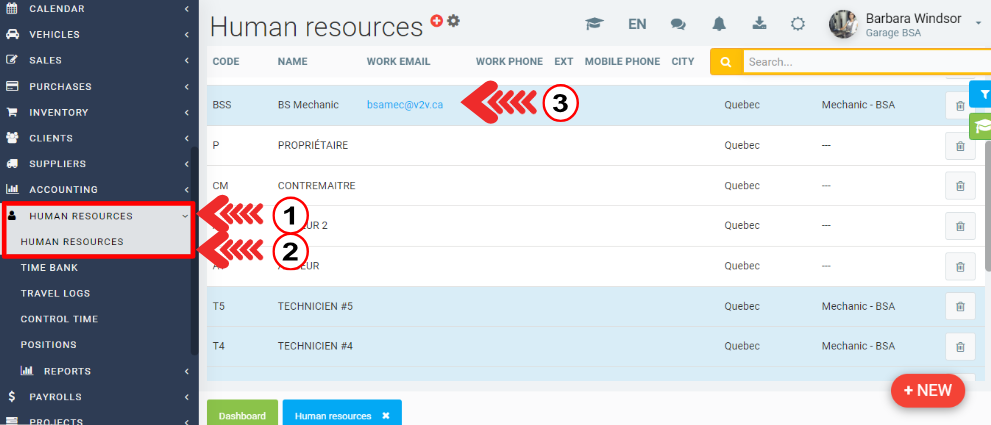Screen dimensions: 991x425
Task: Switch language using the EN toggle
Action: click(x=637, y=24)
